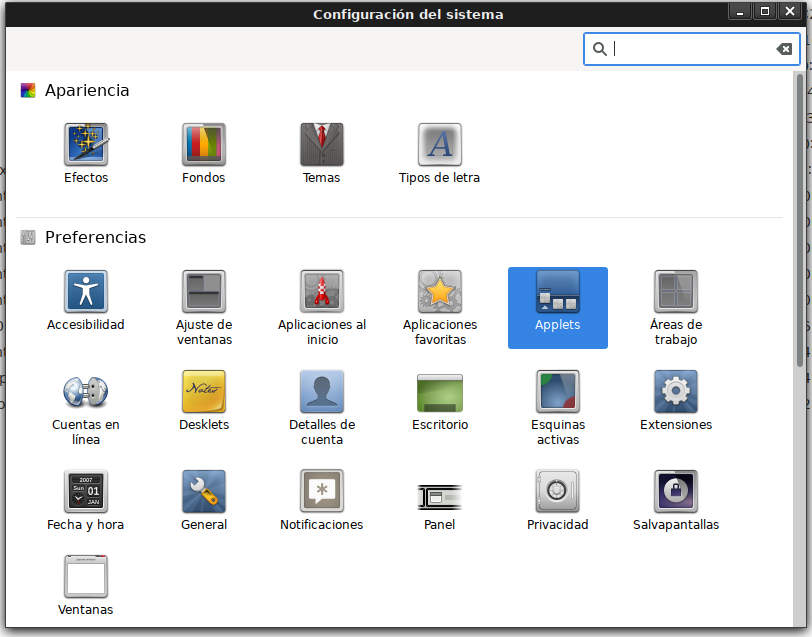Open the General wrench icon
This screenshot has height=637, width=812.
(x=204, y=491)
